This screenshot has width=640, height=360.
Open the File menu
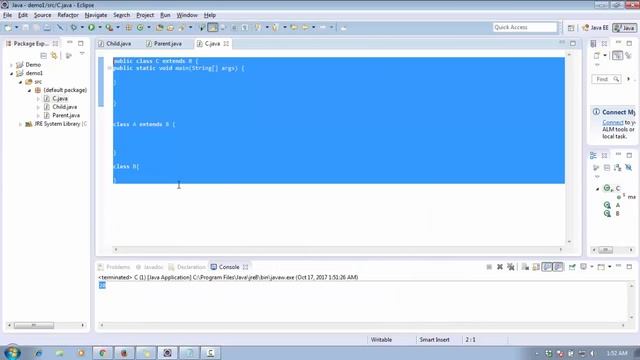click(7, 15)
